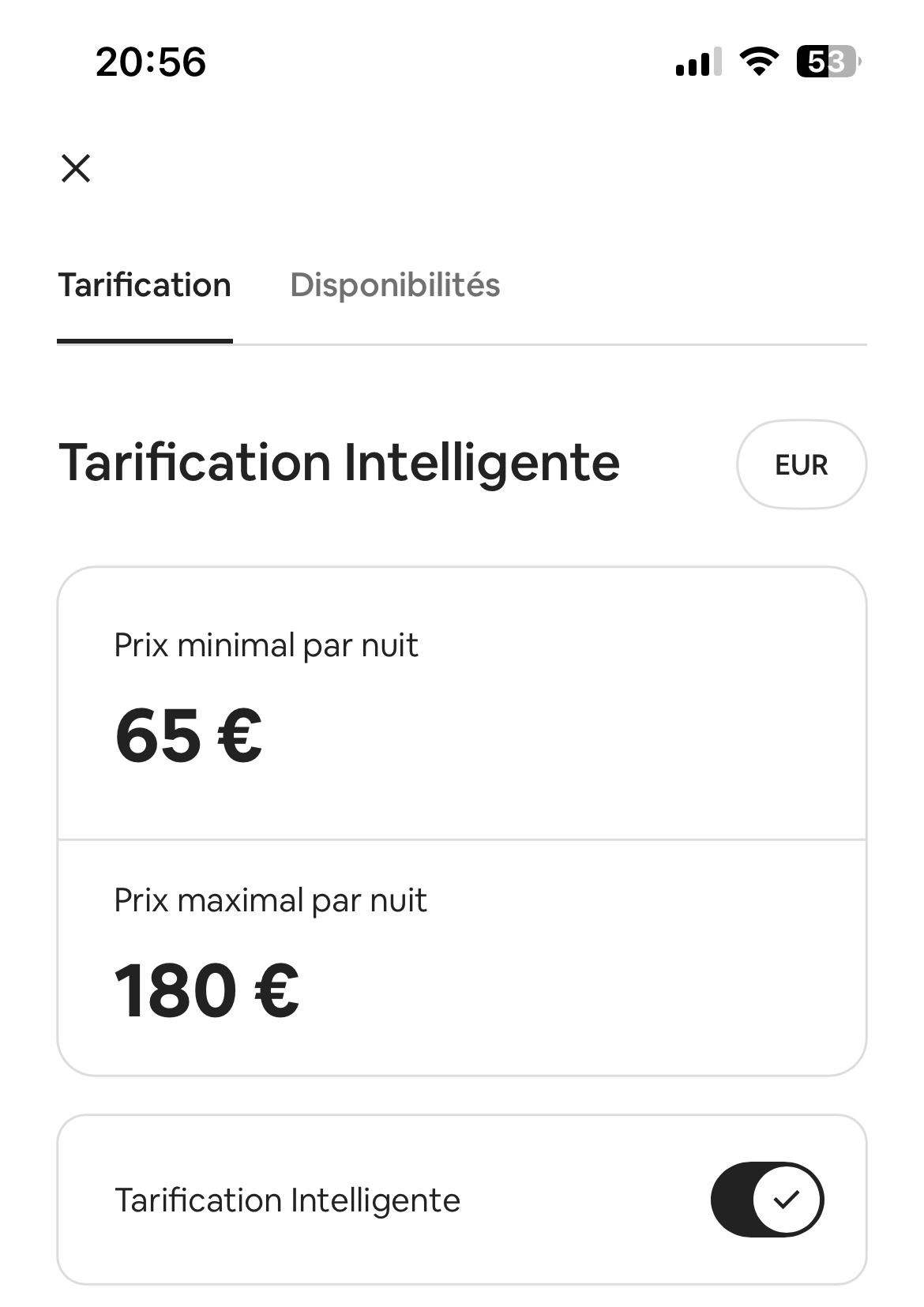Select the Tarification tab

click(145, 285)
